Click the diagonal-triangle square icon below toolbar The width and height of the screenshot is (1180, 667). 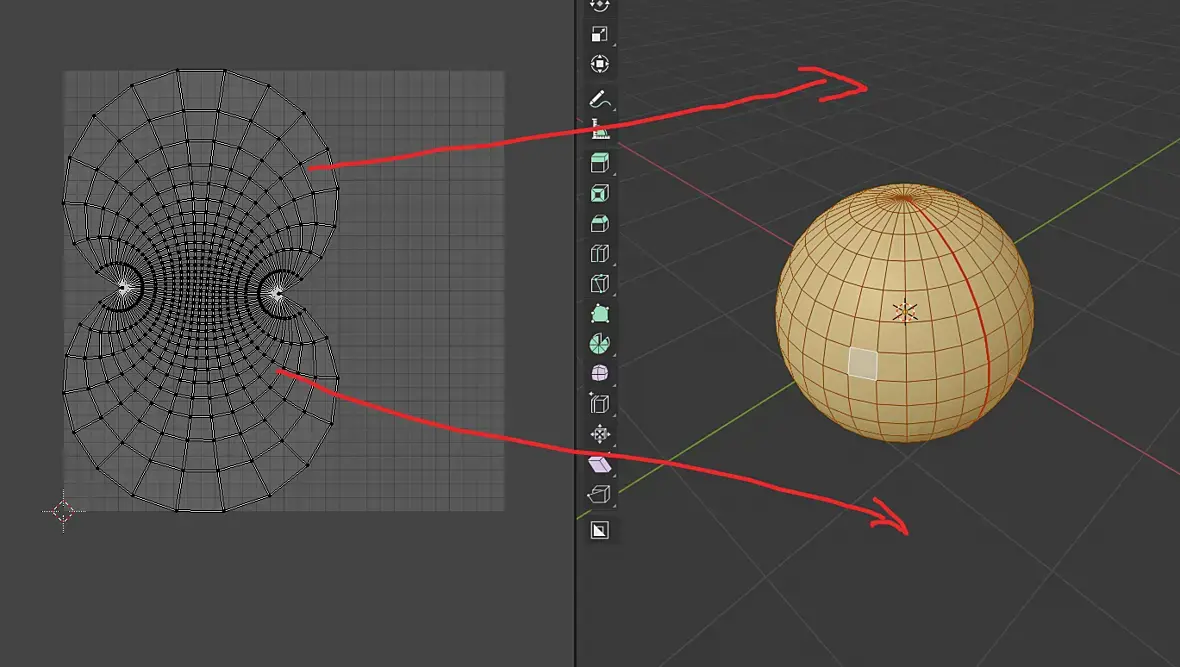coord(599,530)
